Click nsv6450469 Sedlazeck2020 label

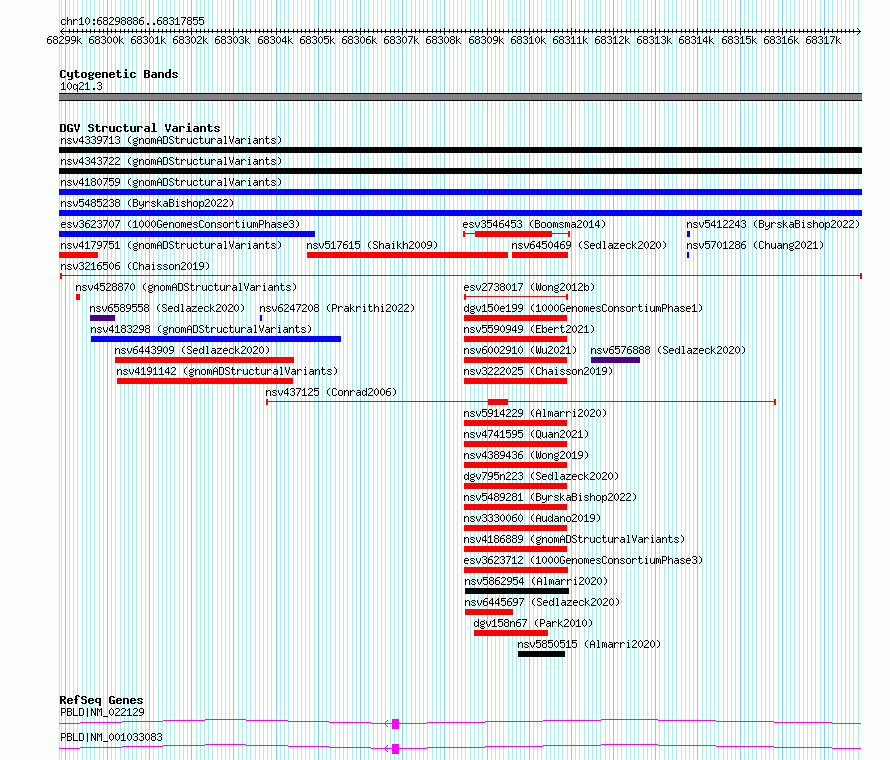pyautogui.click(x=589, y=245)
